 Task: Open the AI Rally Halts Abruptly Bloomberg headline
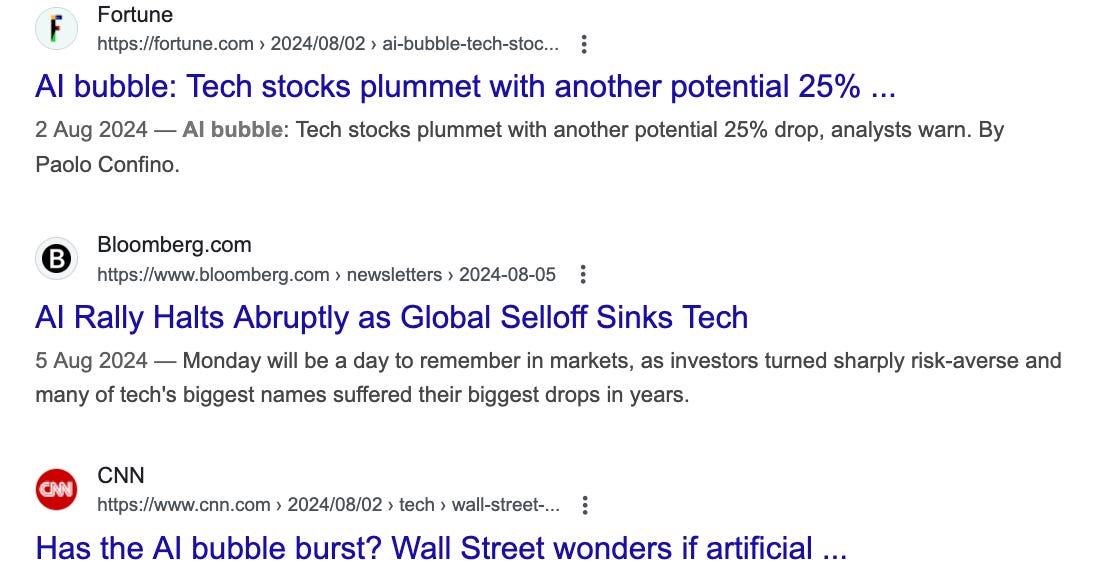391,317
